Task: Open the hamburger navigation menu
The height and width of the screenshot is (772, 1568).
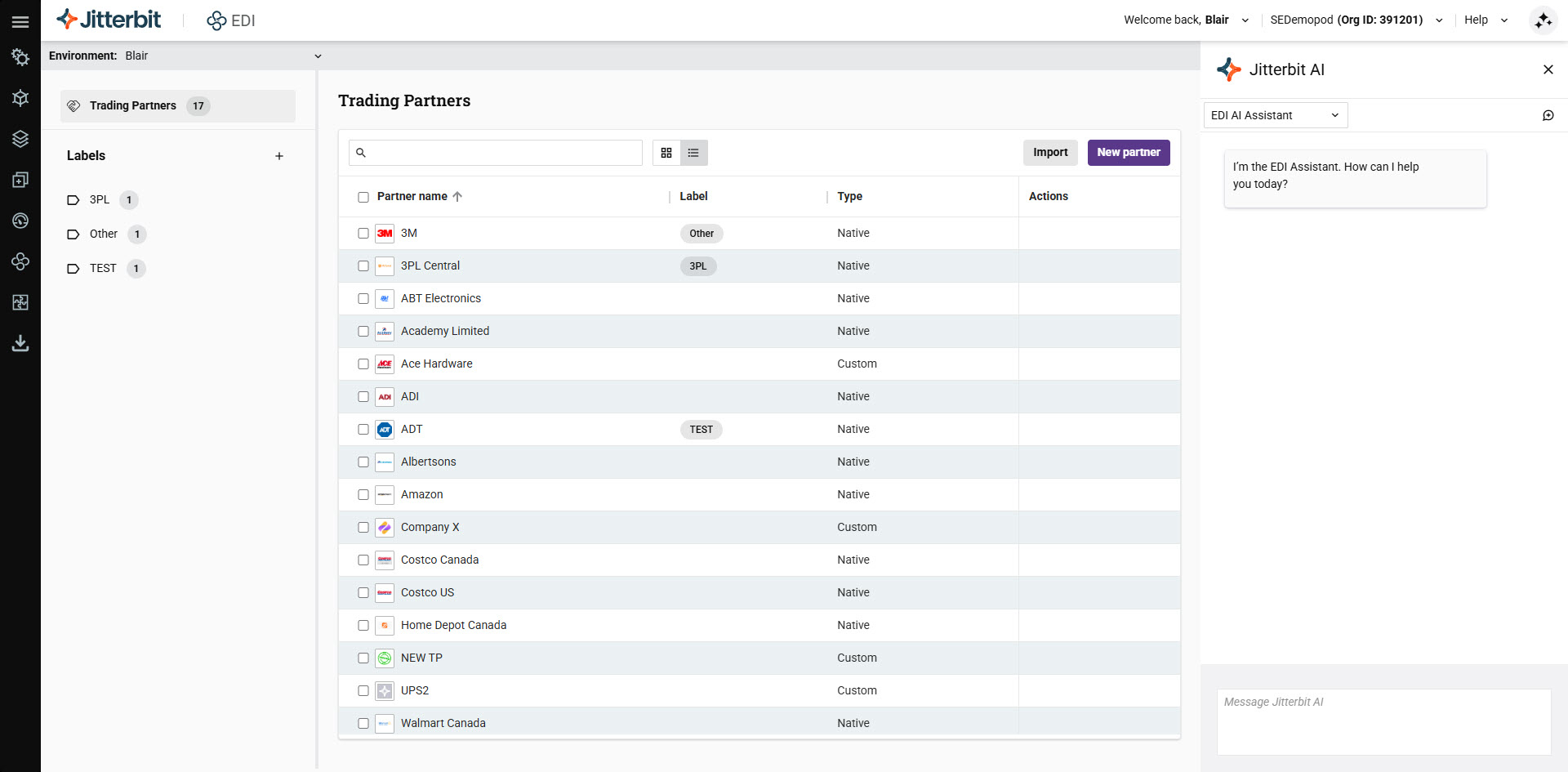Action: tap(20, 22)
